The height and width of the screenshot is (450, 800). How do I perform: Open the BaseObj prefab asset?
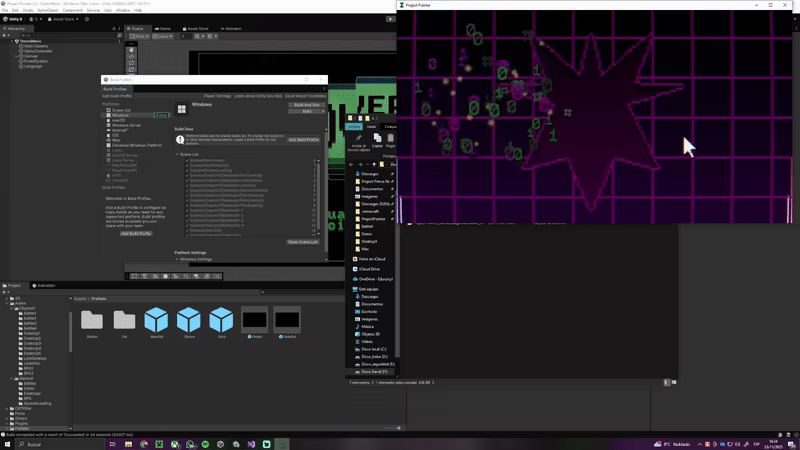(x=156, y=320)
